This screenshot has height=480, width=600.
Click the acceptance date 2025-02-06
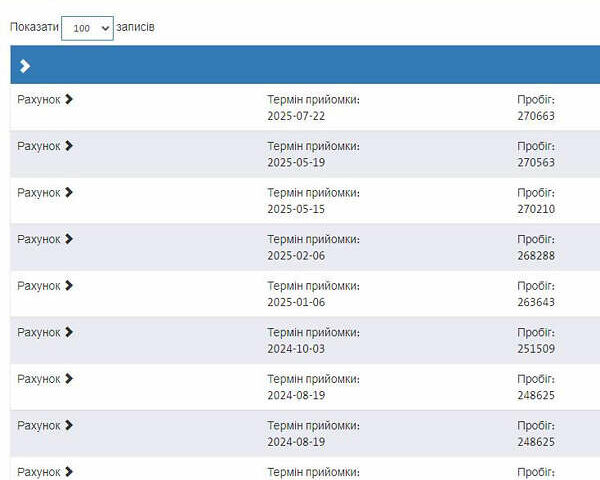(x=296, y=256)
